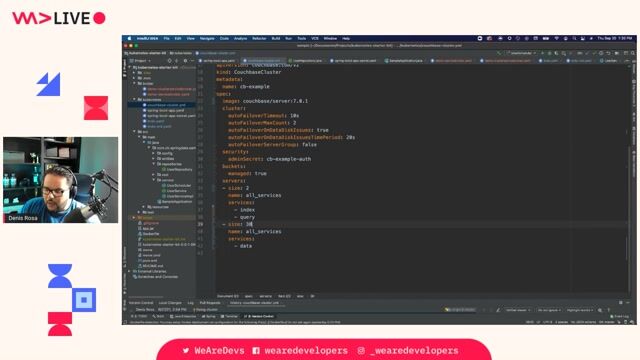Viewport: 640px width, 360px height.
Task: Toggle the TODO tool window
Action: pos(139,316)
